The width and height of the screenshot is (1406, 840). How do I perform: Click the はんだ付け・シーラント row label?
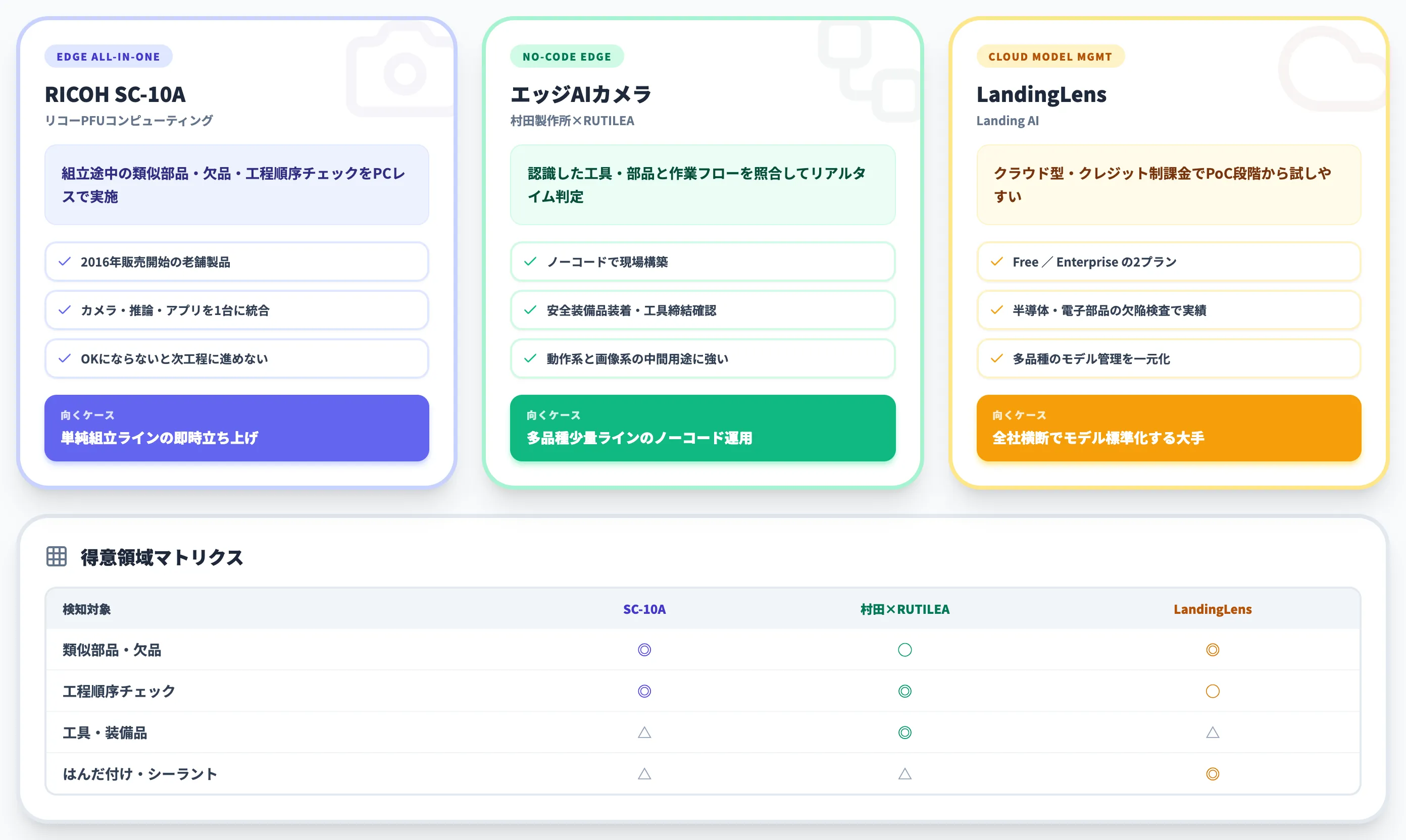140,774
